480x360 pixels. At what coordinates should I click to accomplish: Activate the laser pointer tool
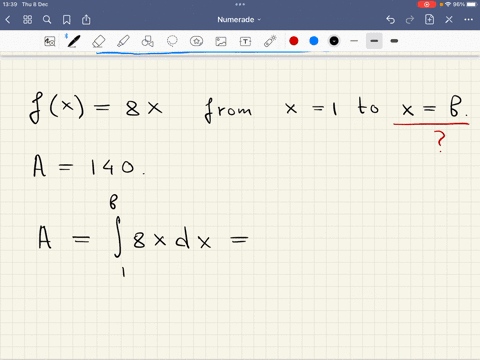270,41
